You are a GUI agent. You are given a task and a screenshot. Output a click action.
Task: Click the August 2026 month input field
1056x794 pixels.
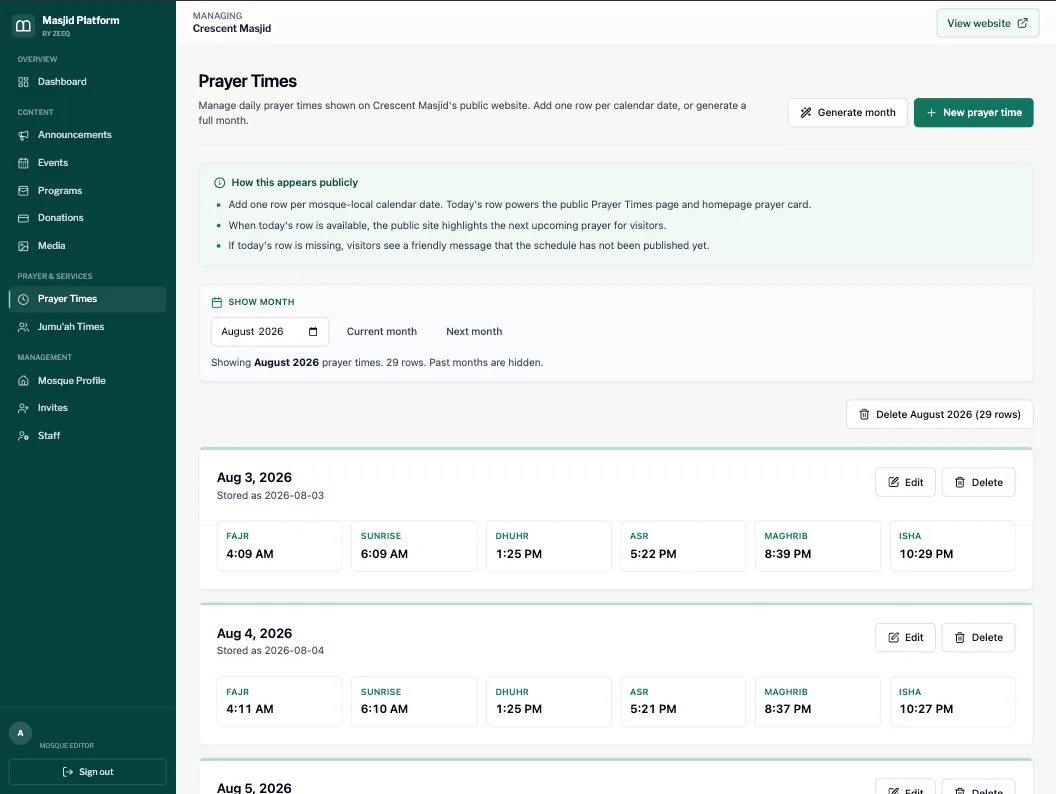(x=270, y=331)
